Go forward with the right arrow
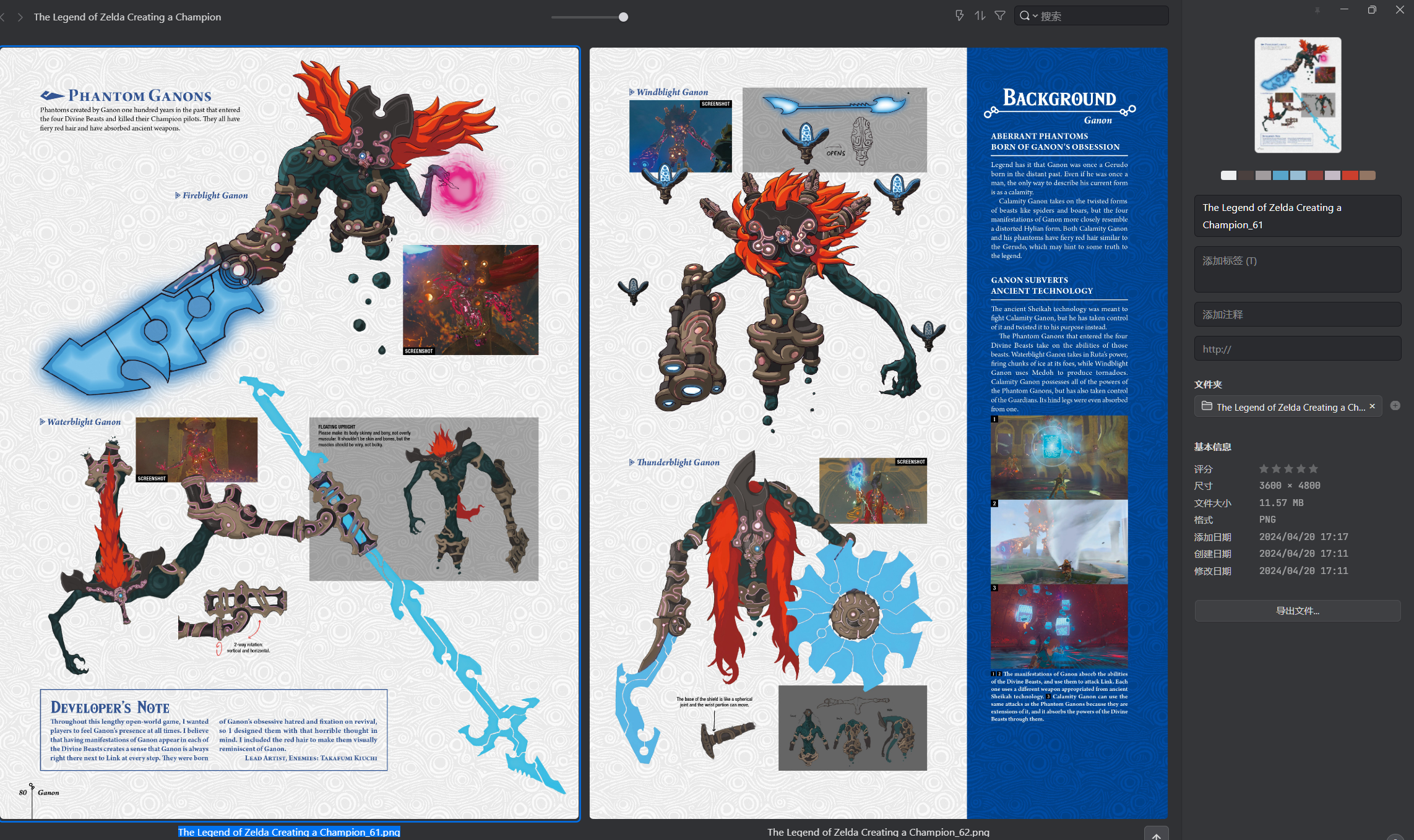The width and height of the screenshot is (1414, 840). [x=20, y=17]
